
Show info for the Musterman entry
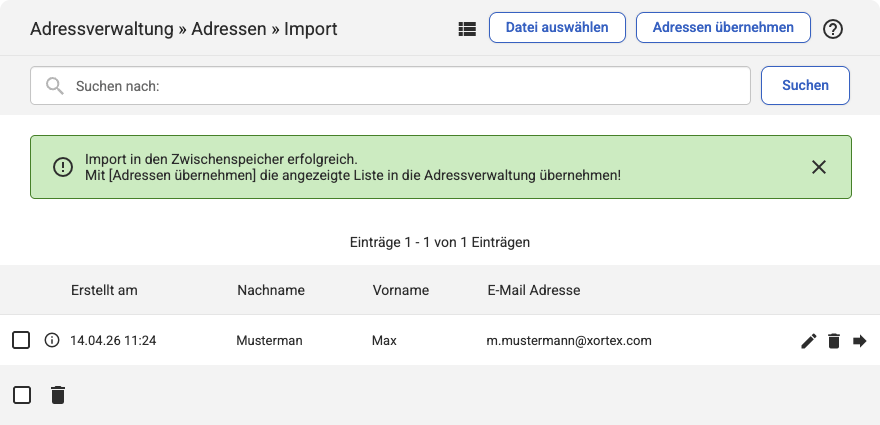pos(52,340)
